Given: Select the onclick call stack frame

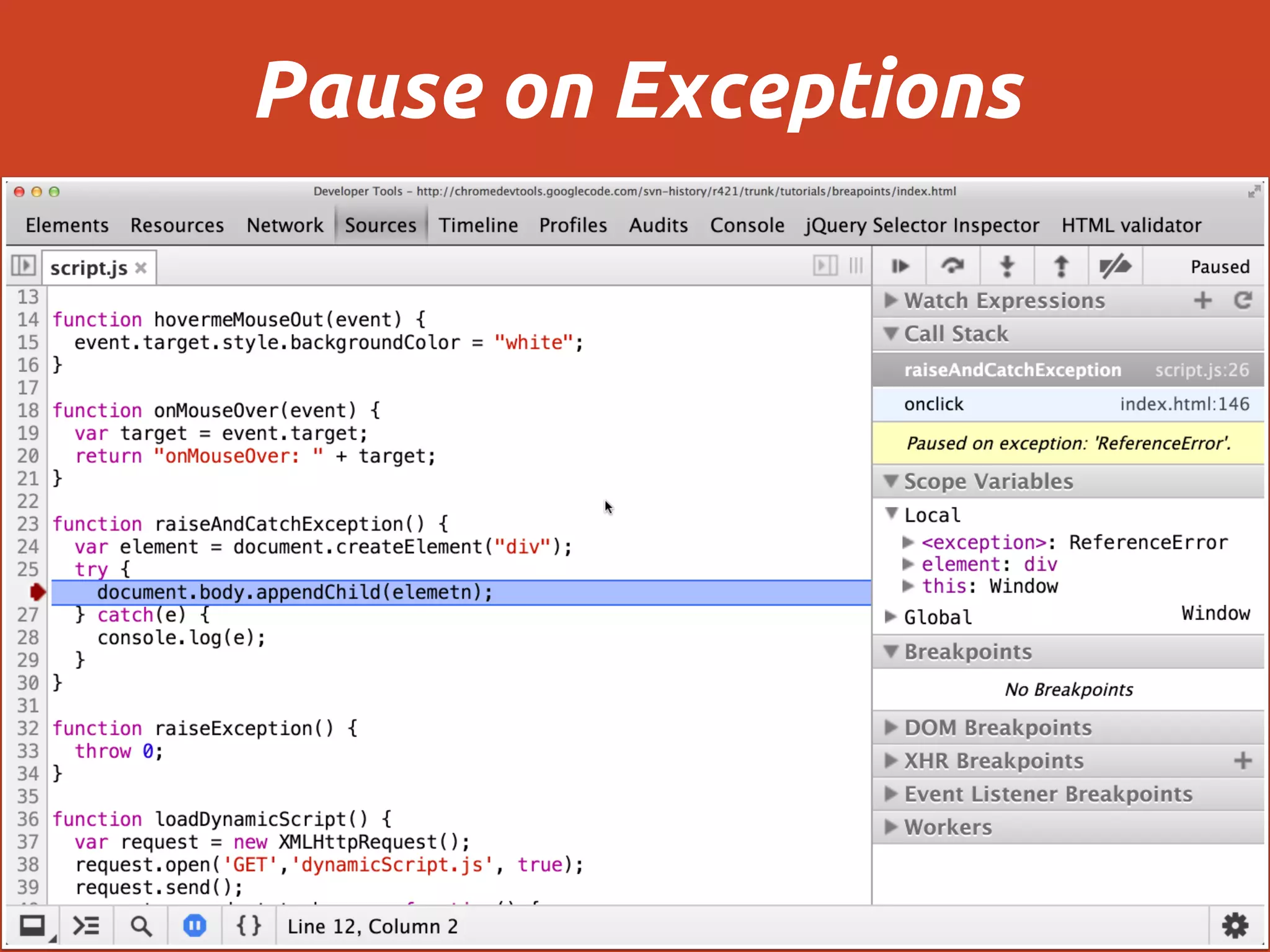Looking at the screenshot, I should click(x=1068, y=404).
